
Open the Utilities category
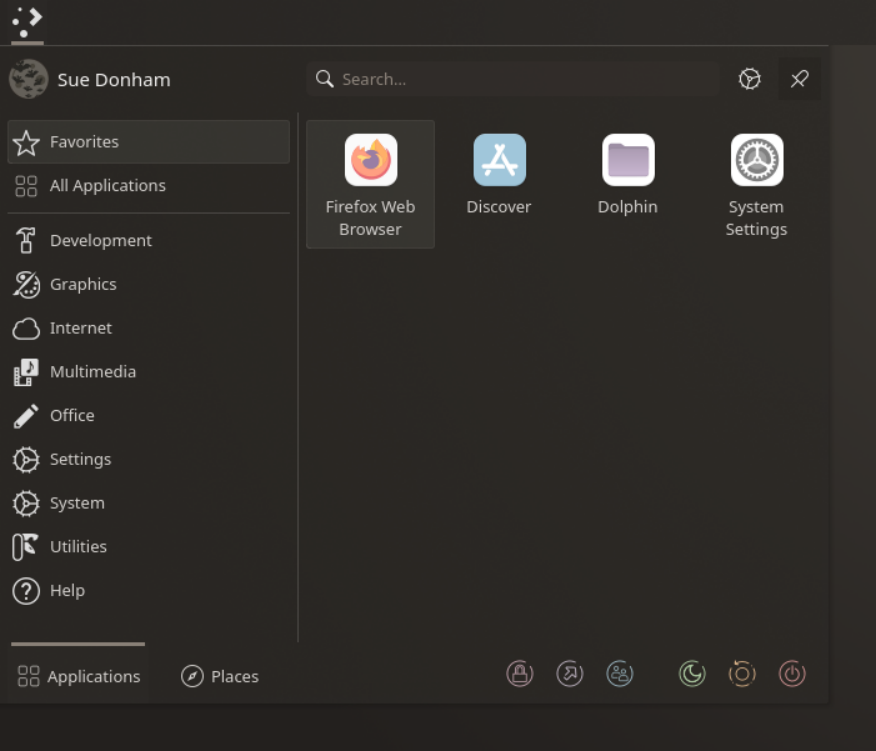[x=149, y=546]
